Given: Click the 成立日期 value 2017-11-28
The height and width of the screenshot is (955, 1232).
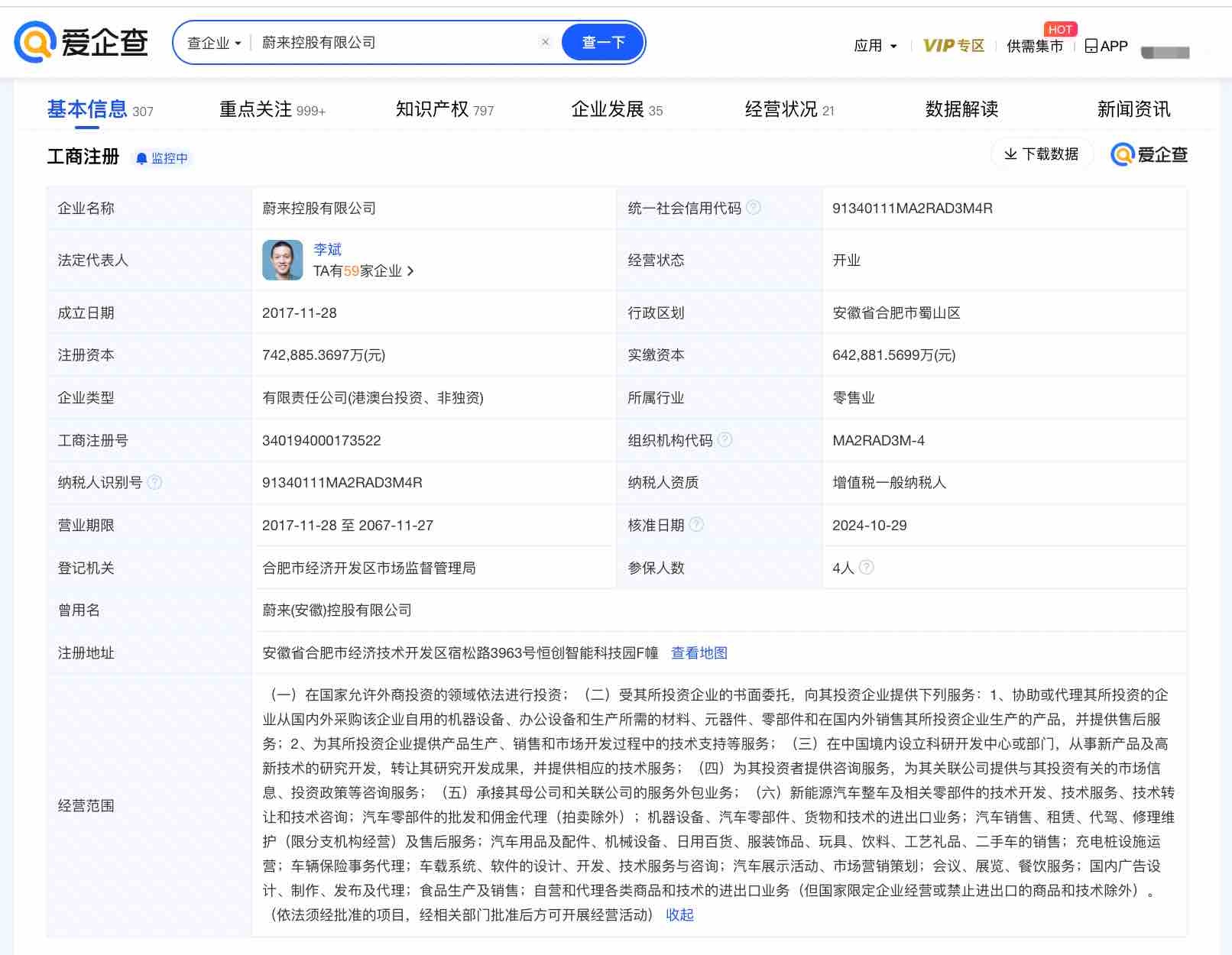Looking at the screenshot, I should click(300, 312).
